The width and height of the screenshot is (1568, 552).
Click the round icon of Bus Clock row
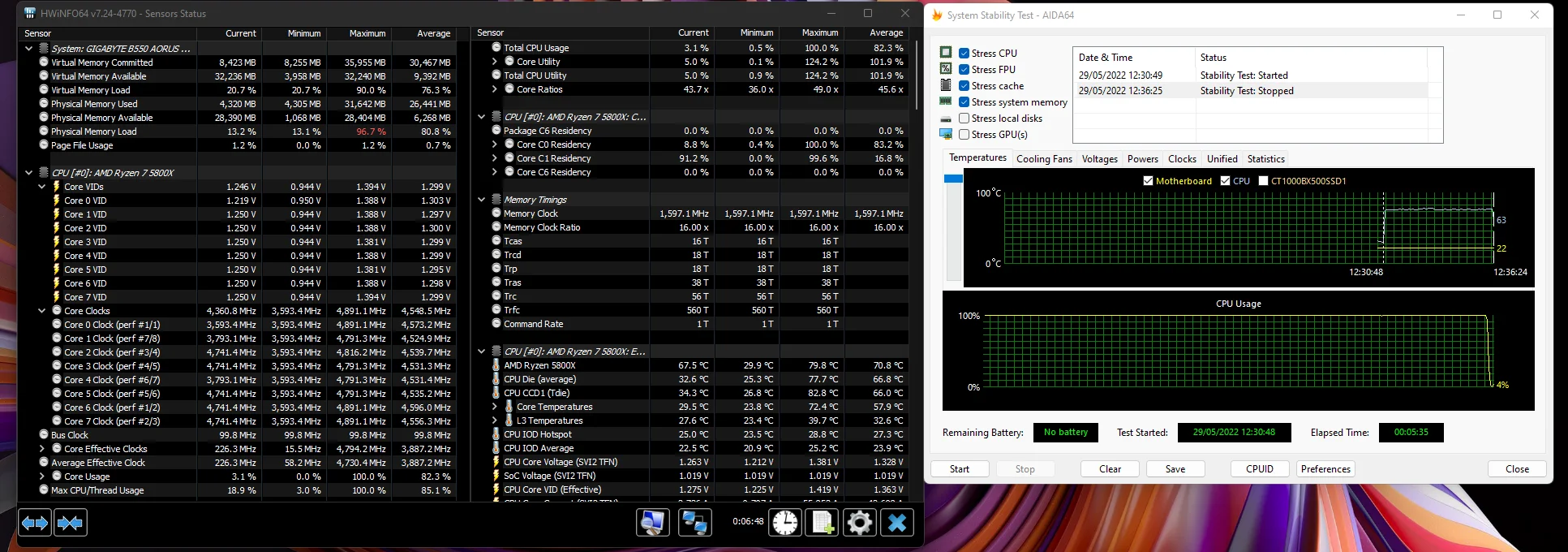pyautogui.click(x=44, y=435)
